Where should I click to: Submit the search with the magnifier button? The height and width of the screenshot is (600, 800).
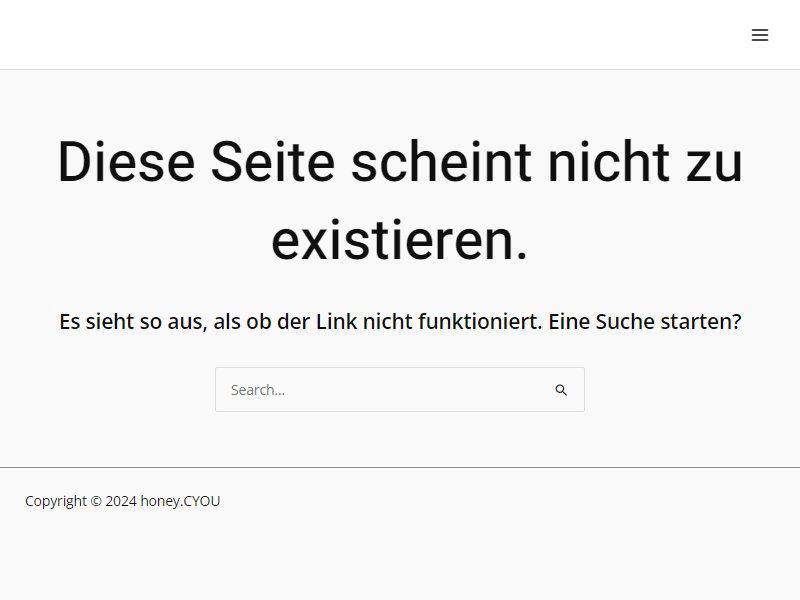coord(561,390)
